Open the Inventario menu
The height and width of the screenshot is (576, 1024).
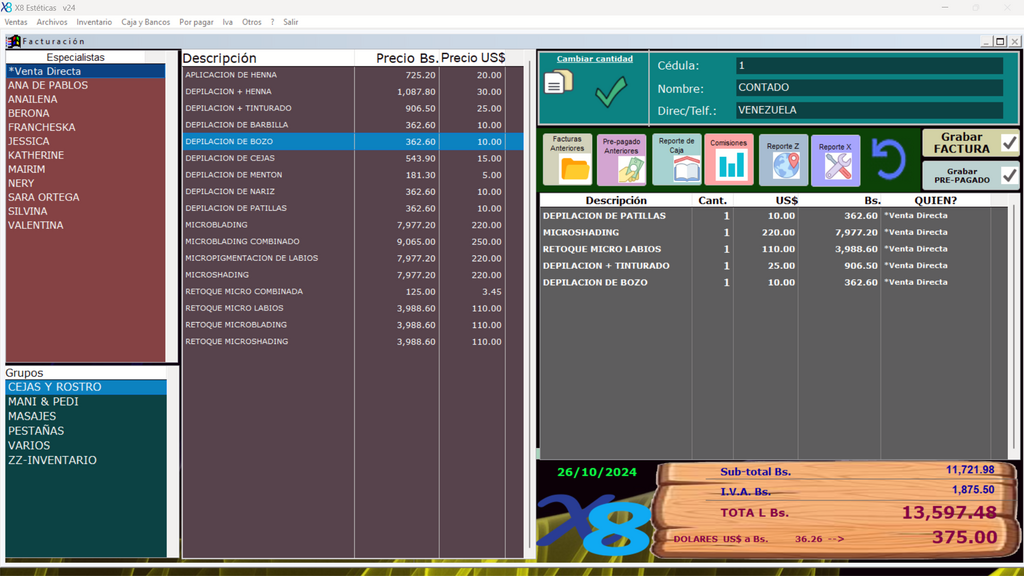point(94,22)
